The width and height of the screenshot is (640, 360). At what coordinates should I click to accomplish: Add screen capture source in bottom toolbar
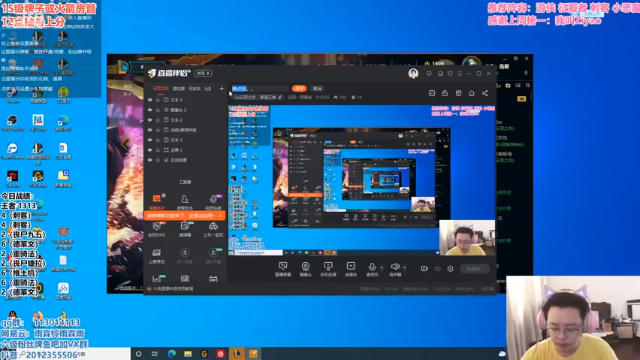tap(283, 269)
